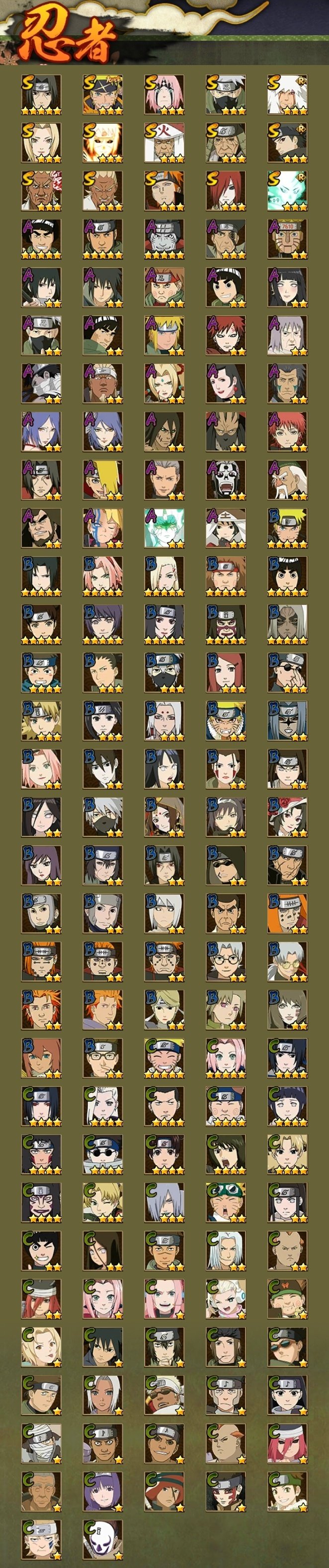Open the blonde woman S-rank portrait

tap(41, 143)
